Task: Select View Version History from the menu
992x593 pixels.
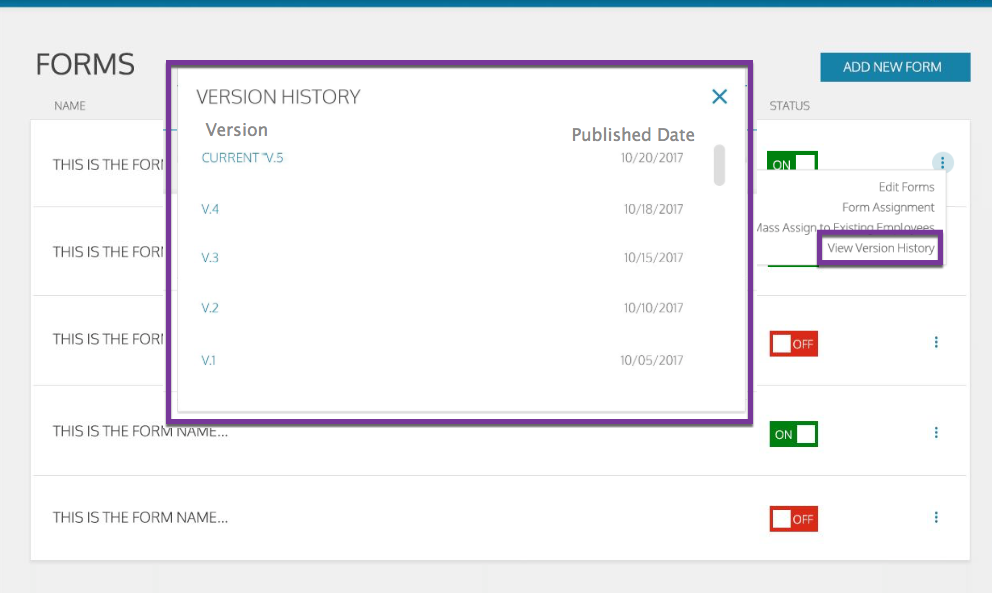Action: click(879, 247)
